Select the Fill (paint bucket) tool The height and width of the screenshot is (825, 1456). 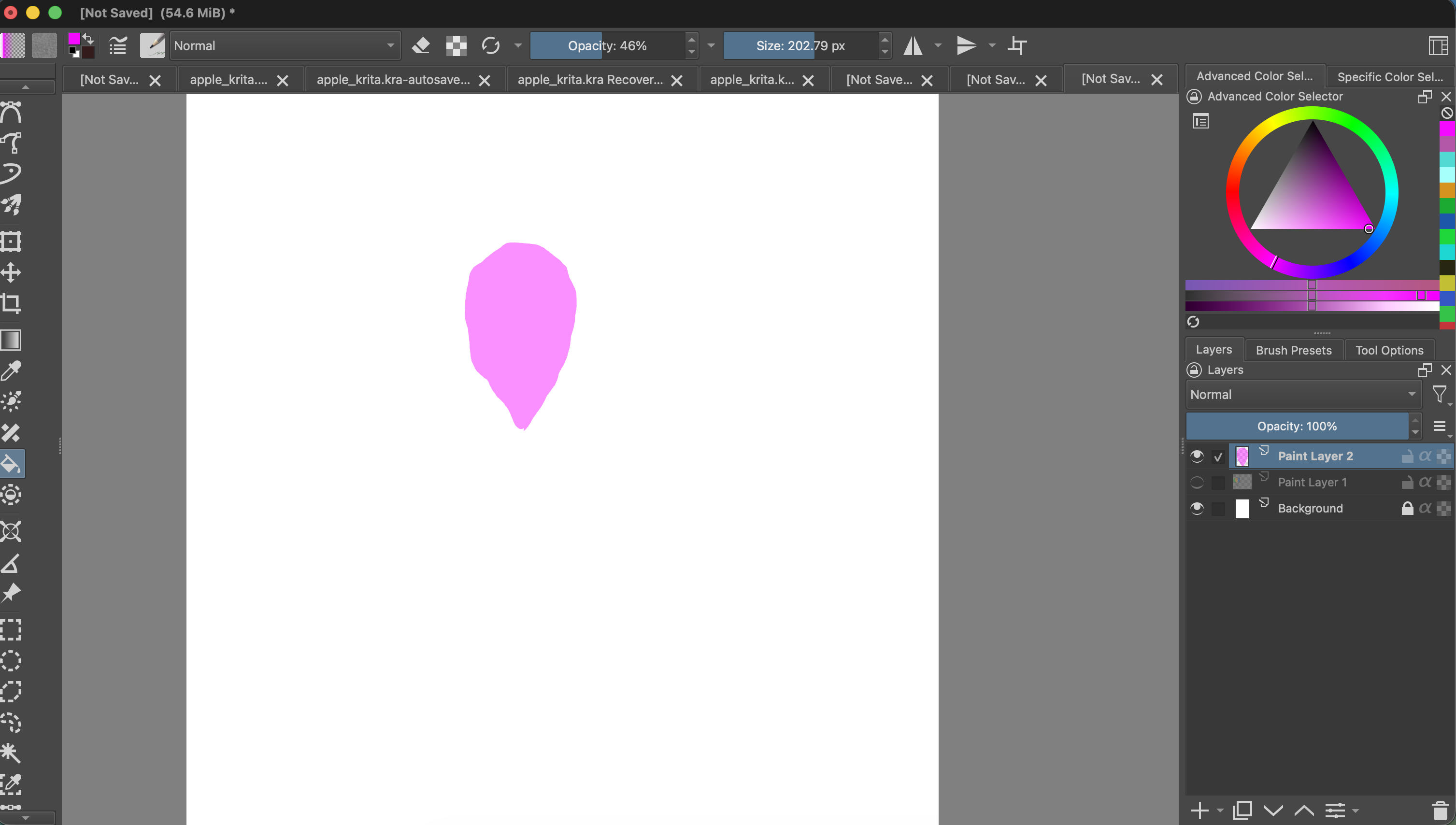click(x=11, y=464)
